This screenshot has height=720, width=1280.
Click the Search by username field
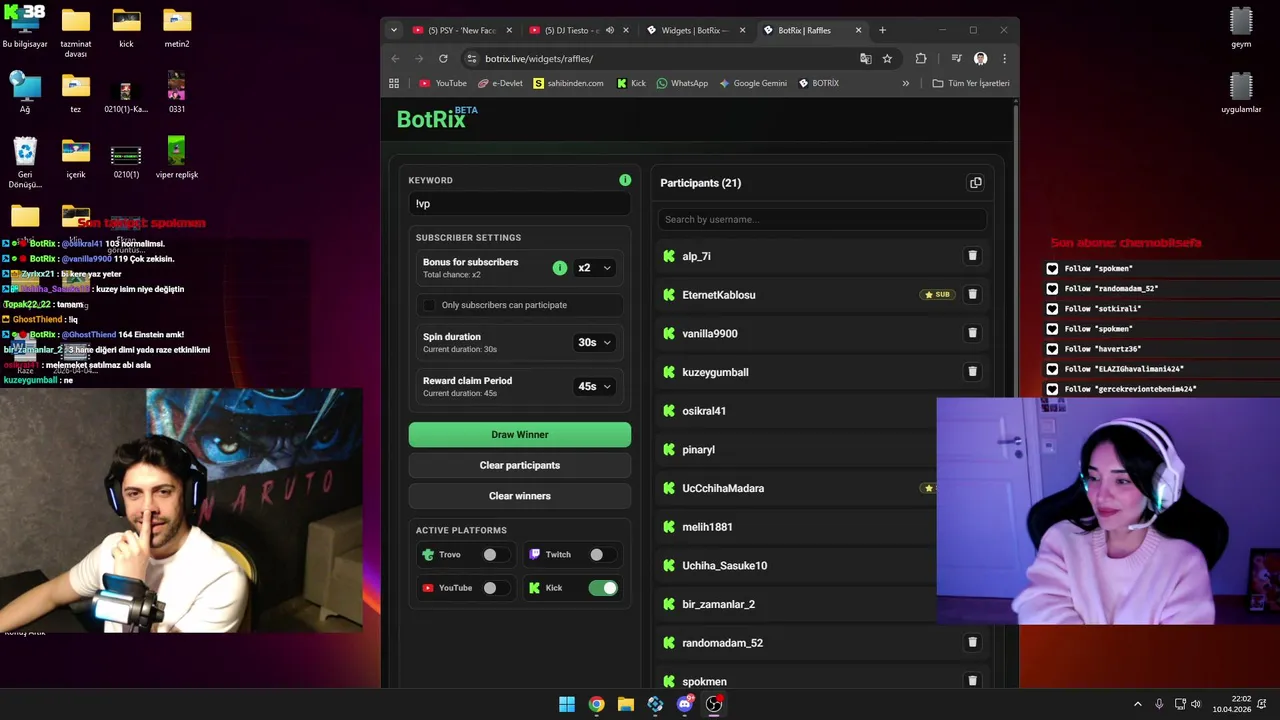pyautogui.click(x=822, y=219)
